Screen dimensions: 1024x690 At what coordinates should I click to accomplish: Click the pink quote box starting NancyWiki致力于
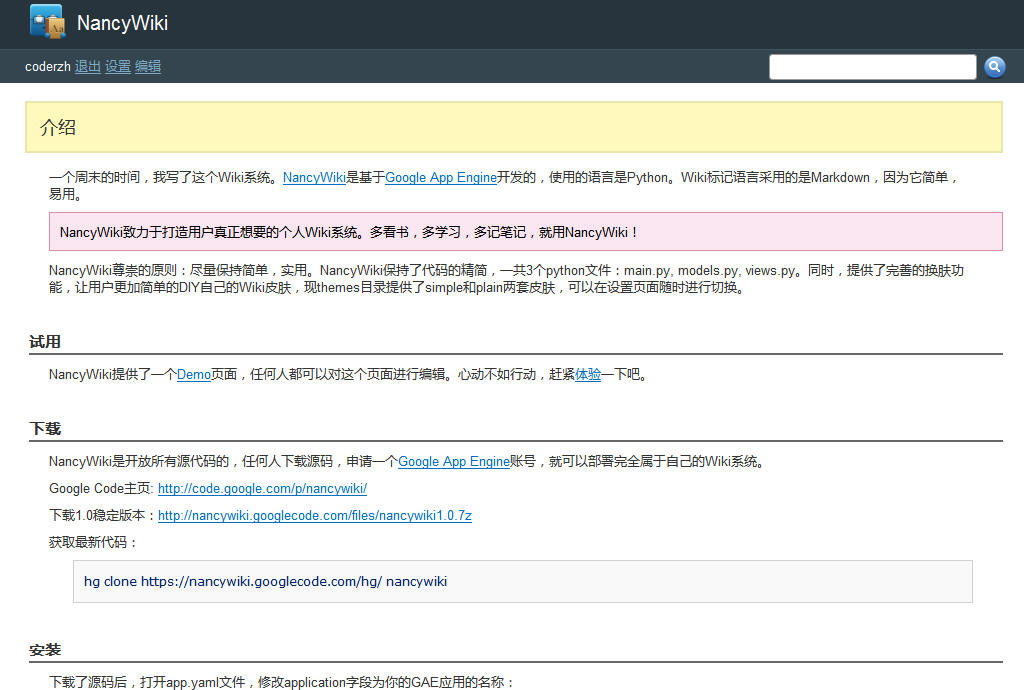(x=526, y=232)
